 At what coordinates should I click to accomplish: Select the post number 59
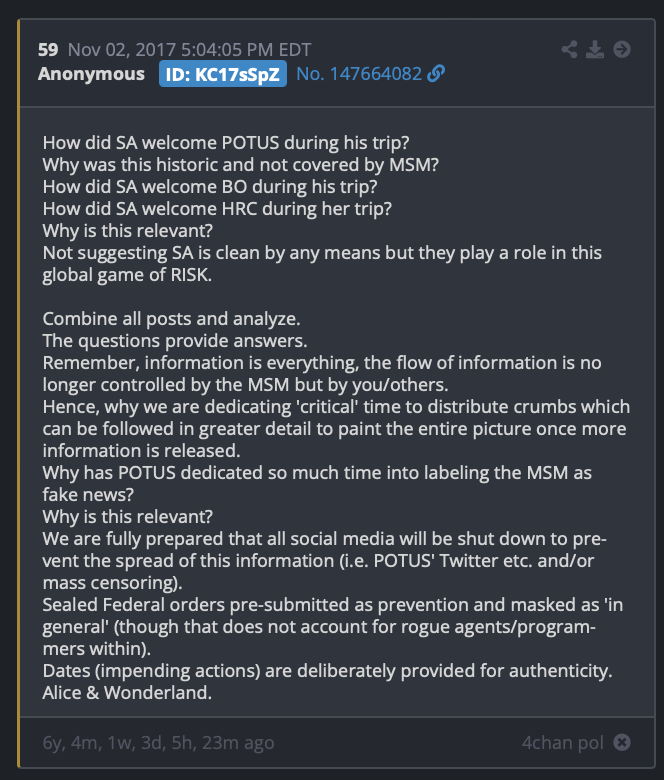[x=48, y=50]
